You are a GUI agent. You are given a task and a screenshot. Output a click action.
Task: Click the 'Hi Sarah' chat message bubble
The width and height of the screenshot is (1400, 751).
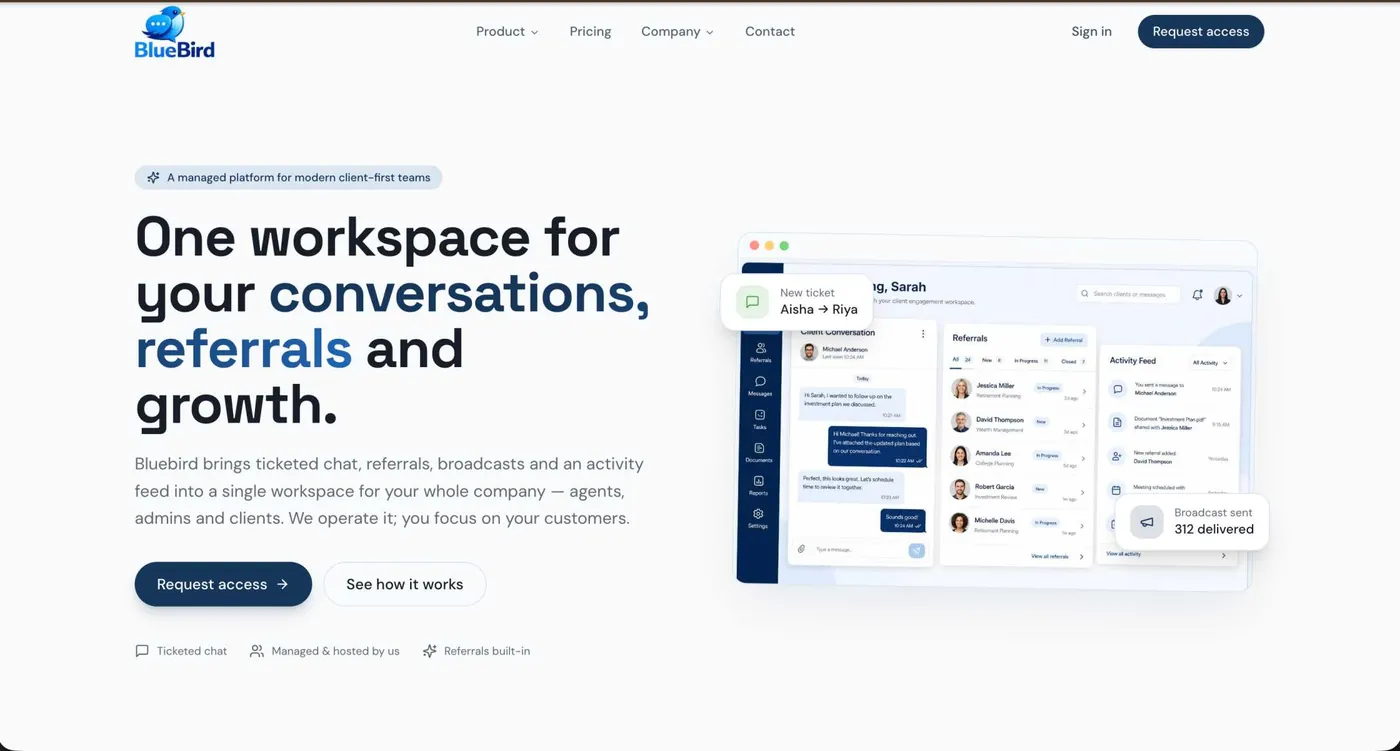[x=853, y=404]
